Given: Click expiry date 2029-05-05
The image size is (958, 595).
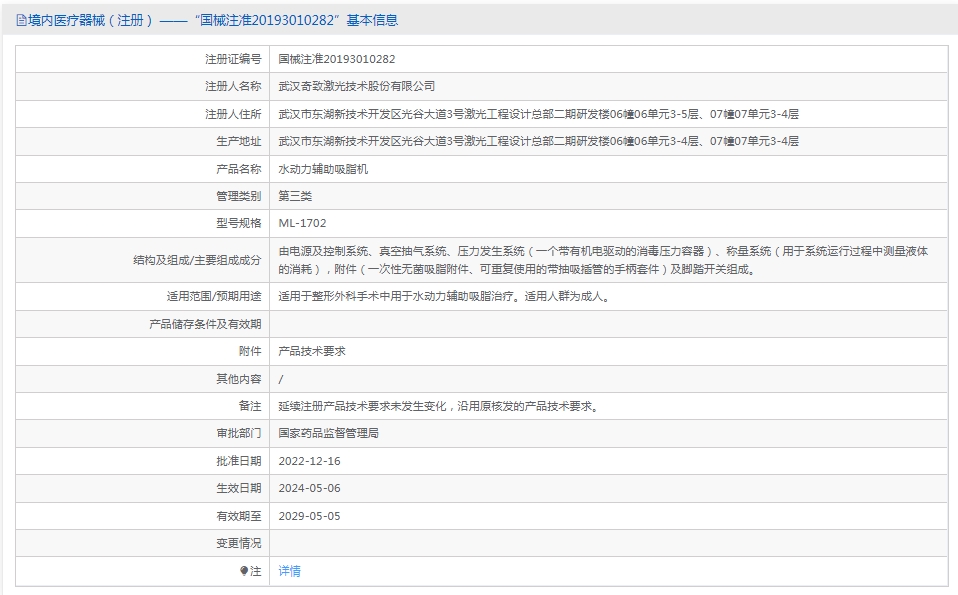Looking at the screenshot, I should pyautogui.click(x=309, y=516).
